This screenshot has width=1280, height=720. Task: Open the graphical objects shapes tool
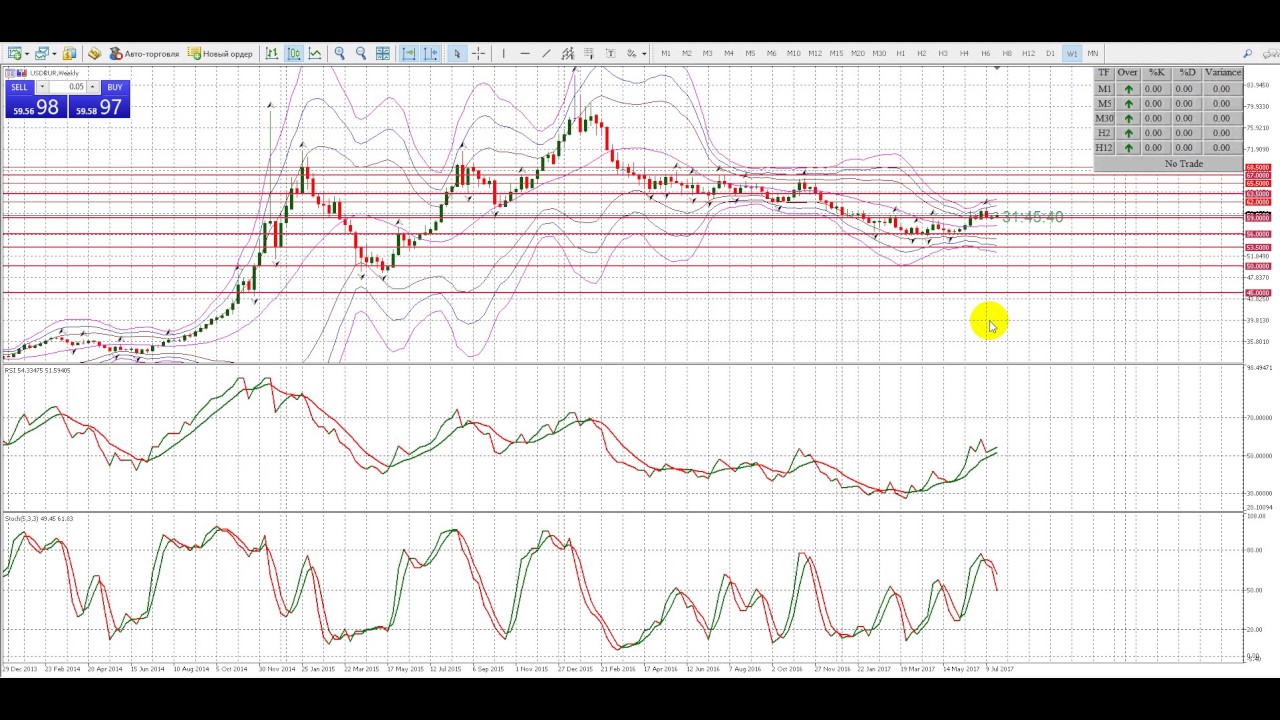coord(632,53)
